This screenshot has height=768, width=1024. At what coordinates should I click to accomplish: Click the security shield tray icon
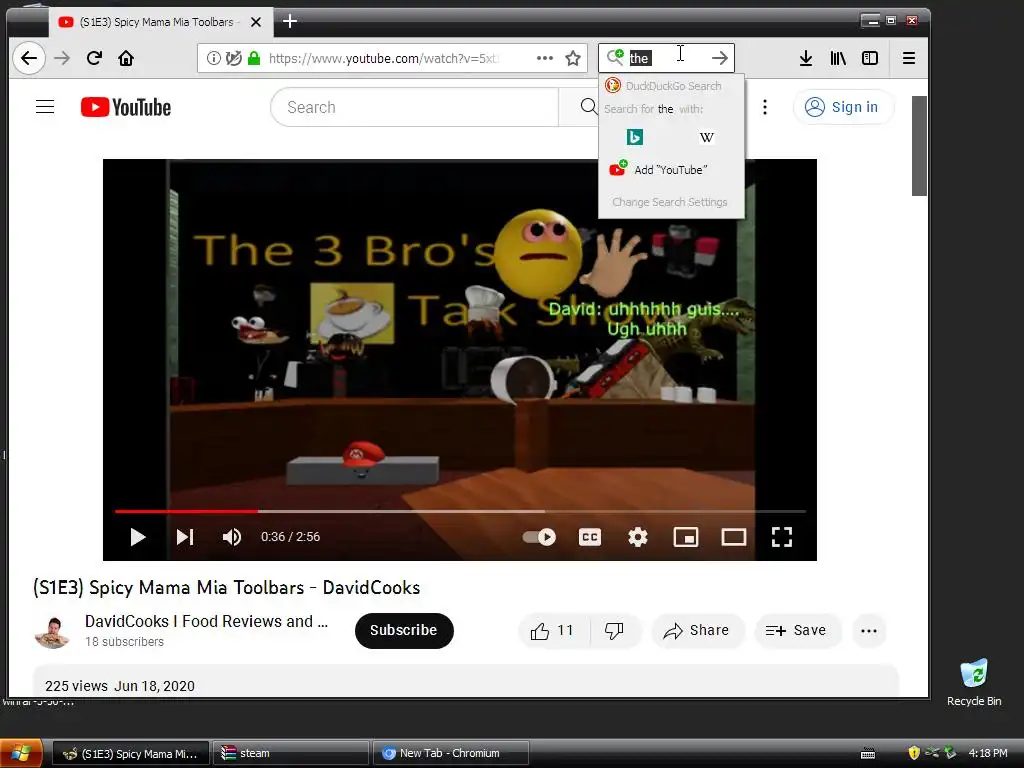[x=914, y=753]
